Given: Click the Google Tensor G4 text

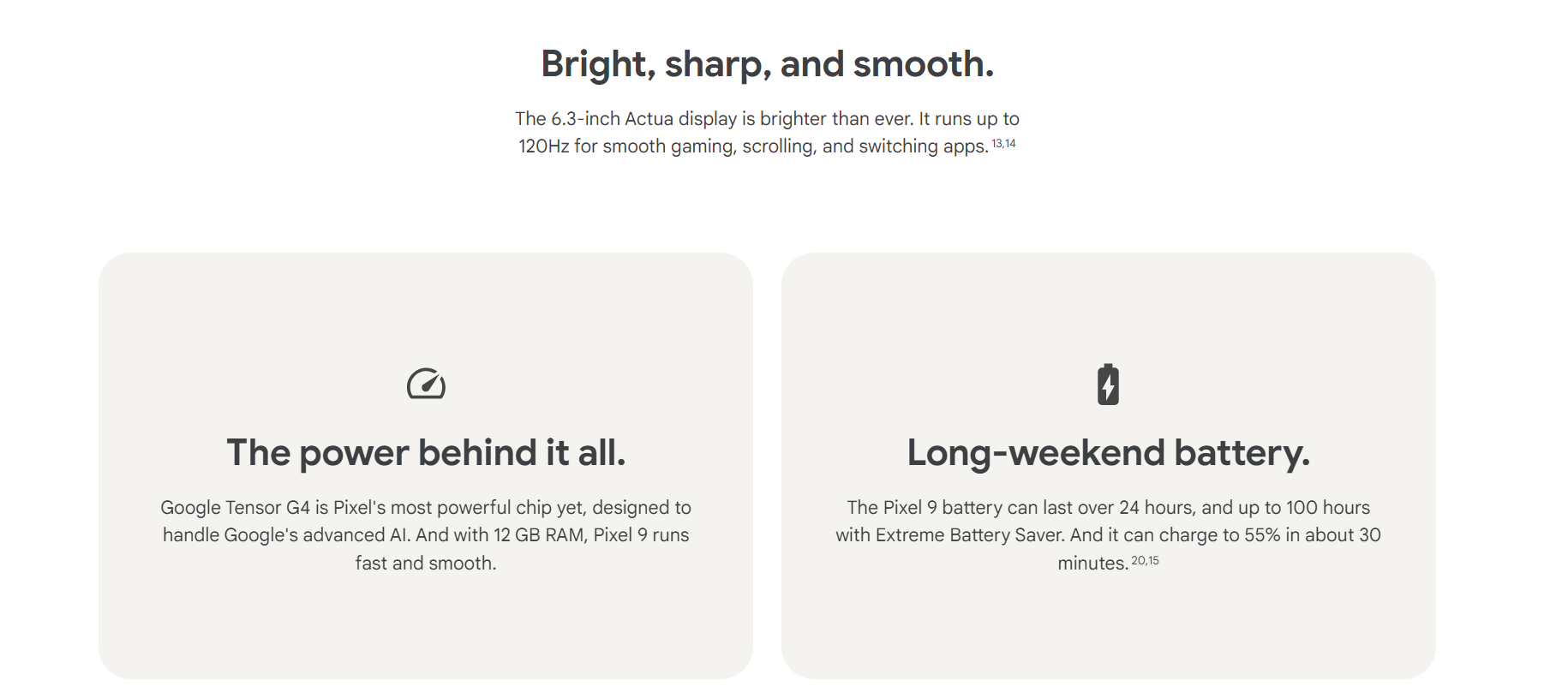Looking at the screenshot, I should coord(236,508).
